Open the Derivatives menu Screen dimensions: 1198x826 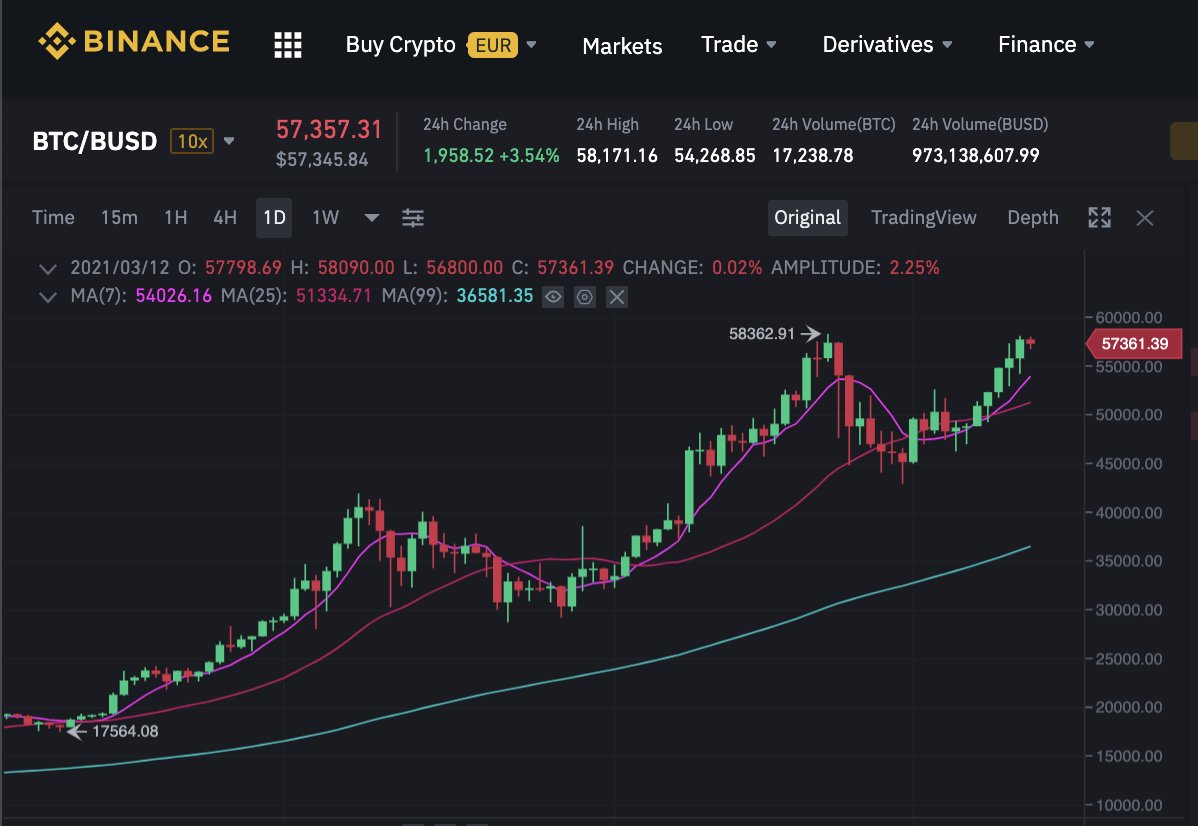coord(878,44)
